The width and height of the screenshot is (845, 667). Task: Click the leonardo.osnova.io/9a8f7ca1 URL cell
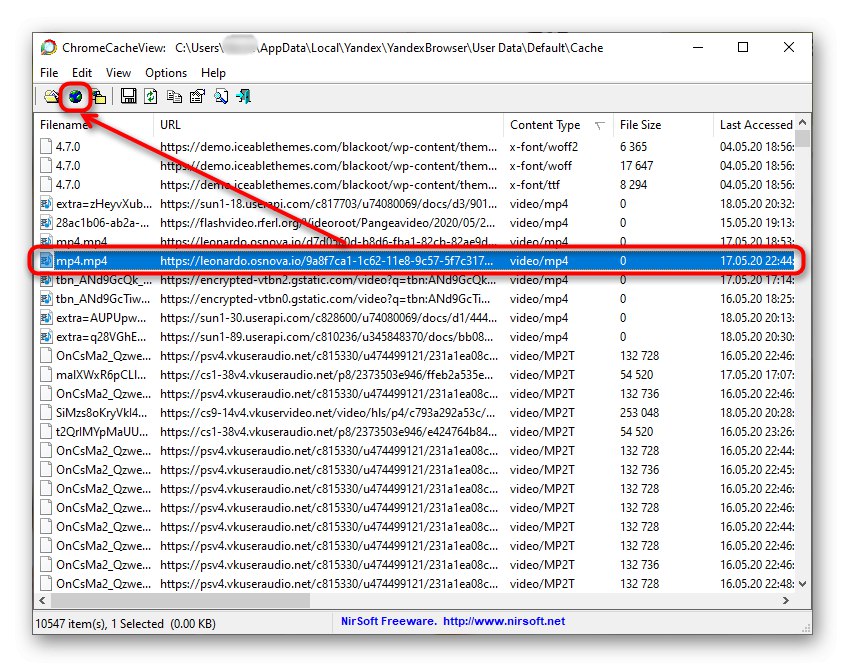click(x=327, y=261)
